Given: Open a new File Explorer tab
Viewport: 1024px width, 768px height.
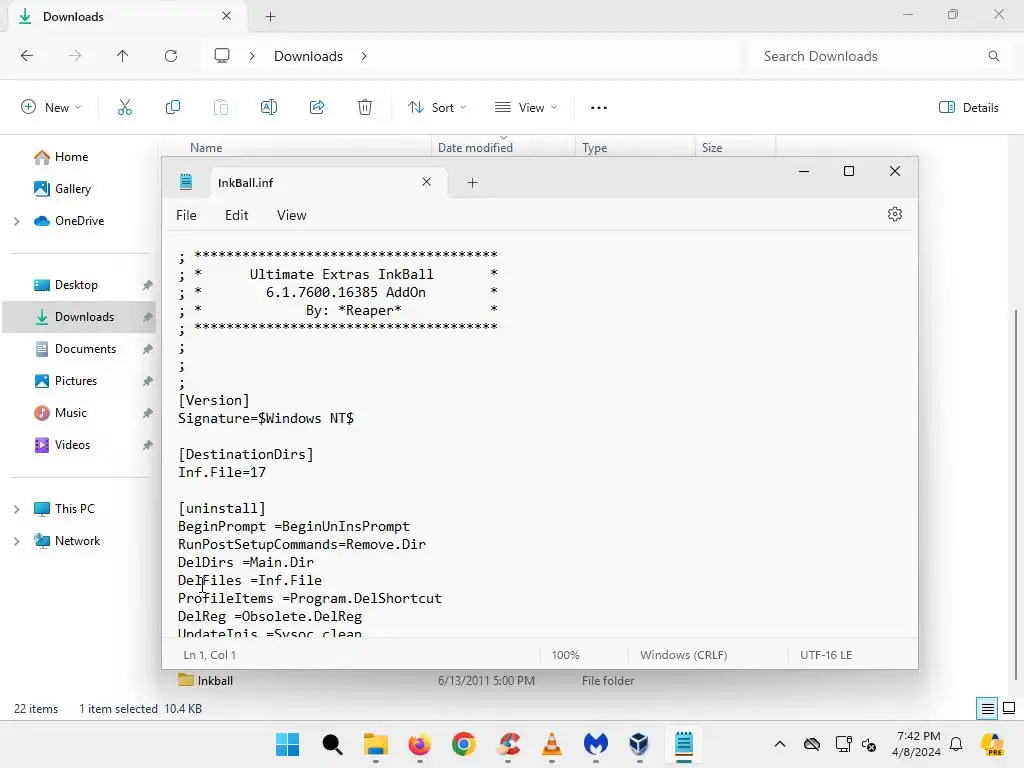Looking at the screenshot, I should (x=270, y=17).
